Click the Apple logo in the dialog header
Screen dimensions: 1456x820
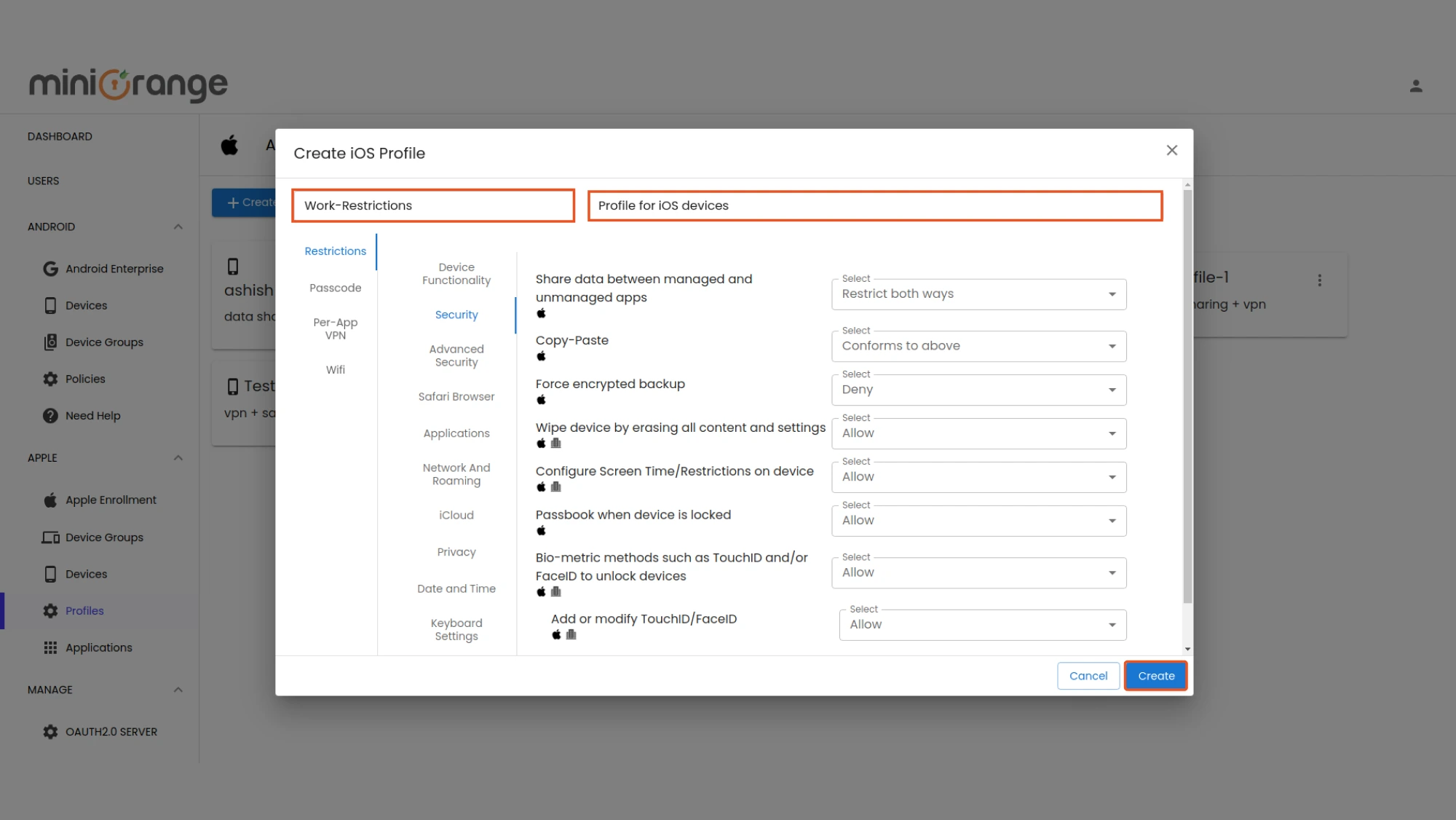[x=229, y=144]
